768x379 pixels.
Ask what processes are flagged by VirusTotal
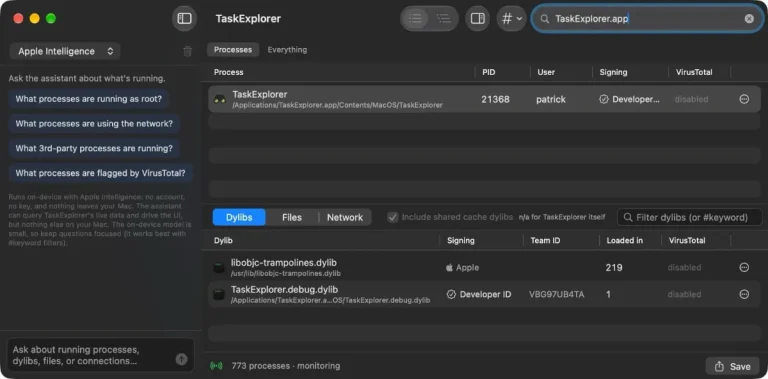coord(100,173)
